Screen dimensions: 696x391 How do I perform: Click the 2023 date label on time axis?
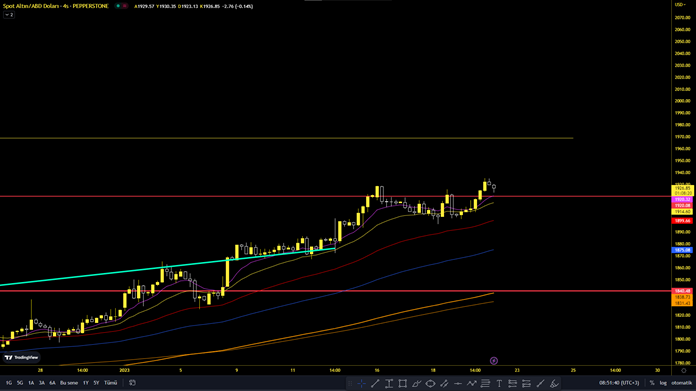pos(124,370)
